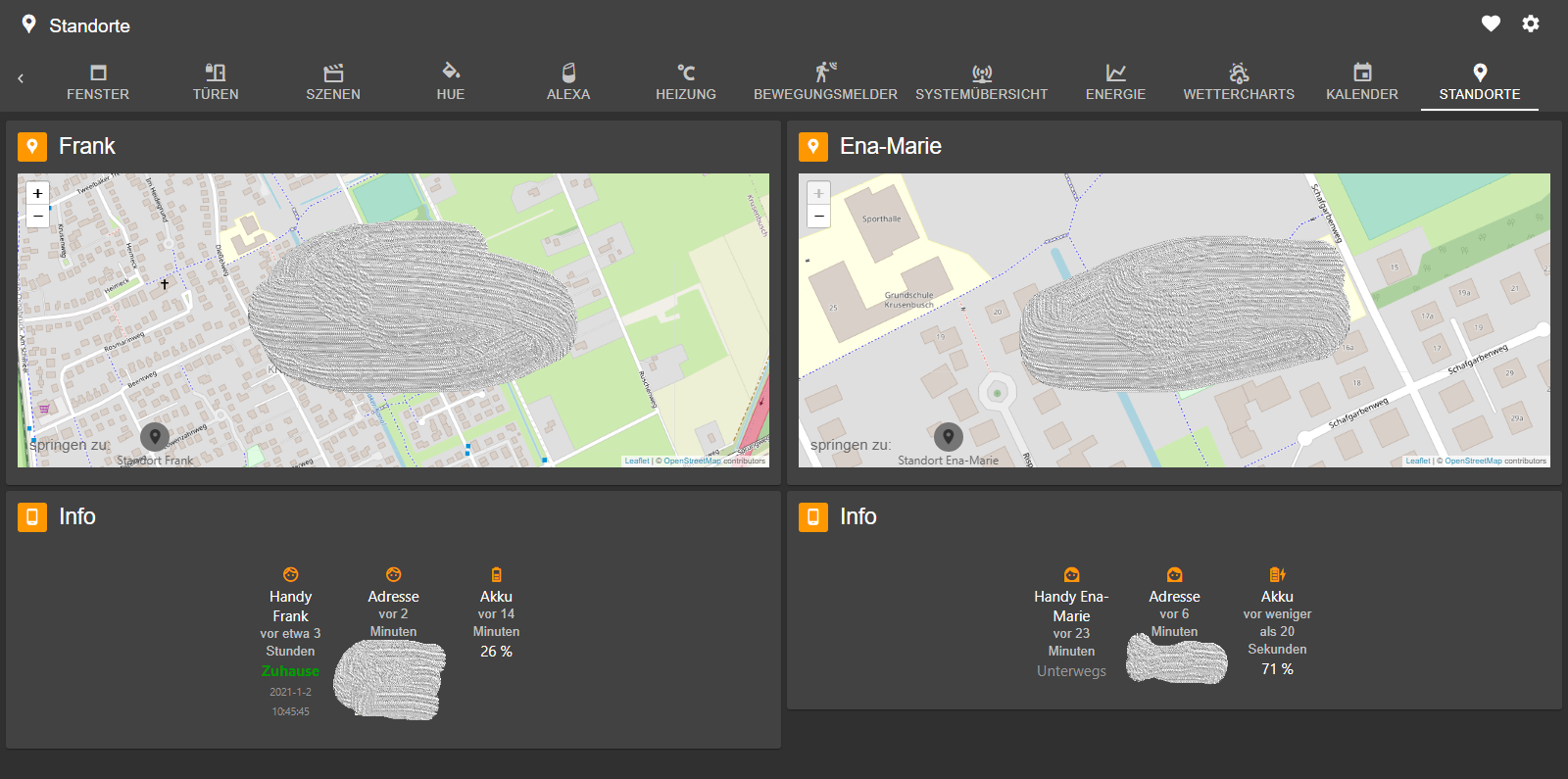Click the face icon above Handy Frank
This screenshot has width=1568, height=779.
click(x=291, y=574)
